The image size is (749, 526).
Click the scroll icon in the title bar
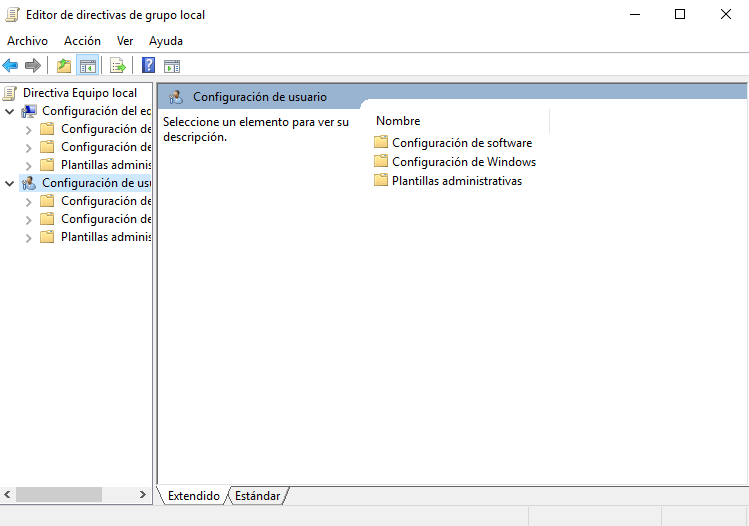[x=12, y=15]
